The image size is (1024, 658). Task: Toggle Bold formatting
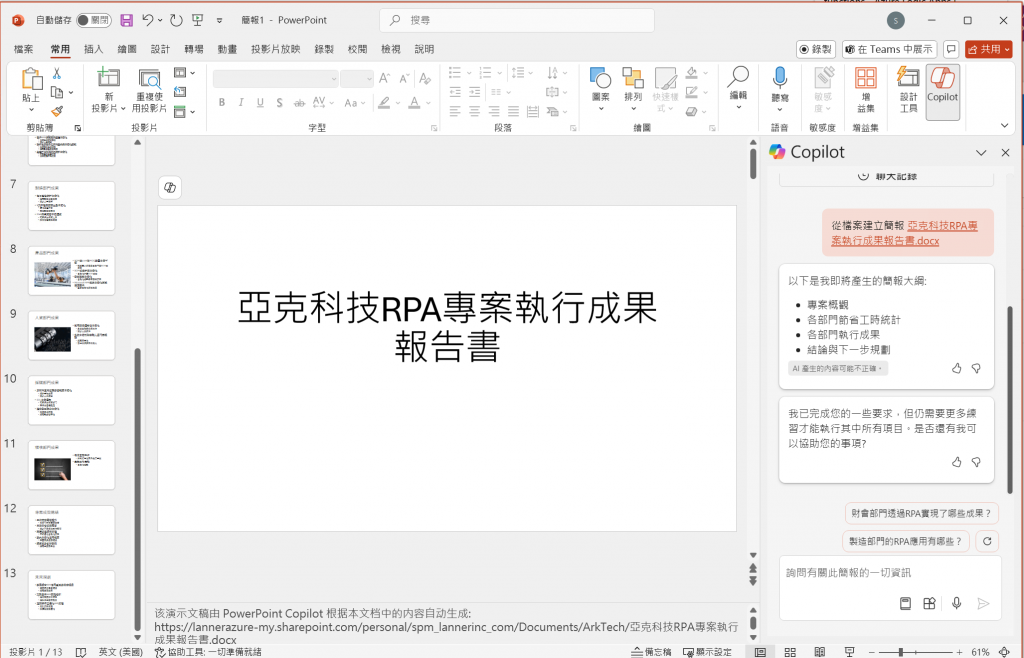[x=222, y=102]
